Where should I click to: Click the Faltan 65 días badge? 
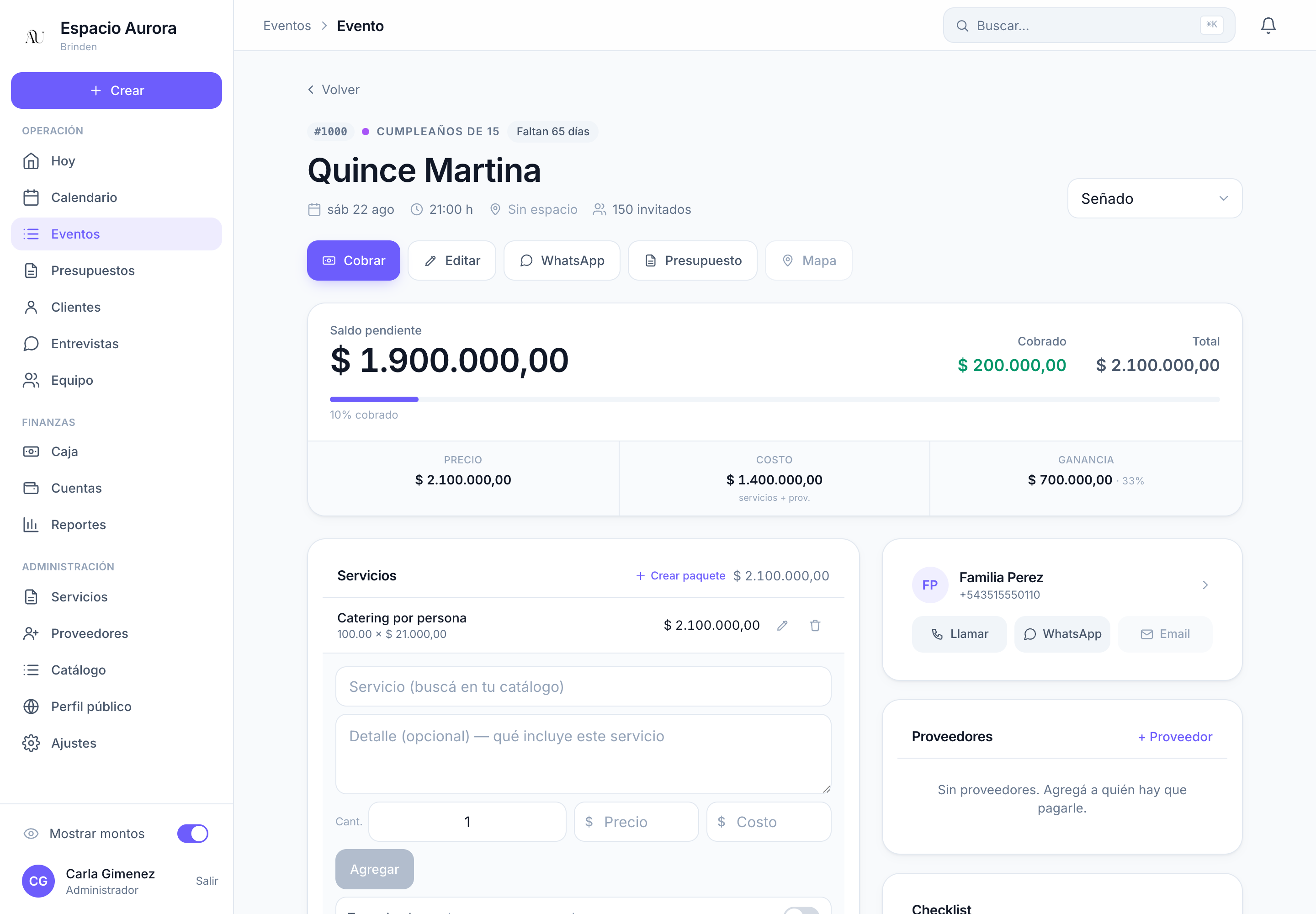[552, 132]
